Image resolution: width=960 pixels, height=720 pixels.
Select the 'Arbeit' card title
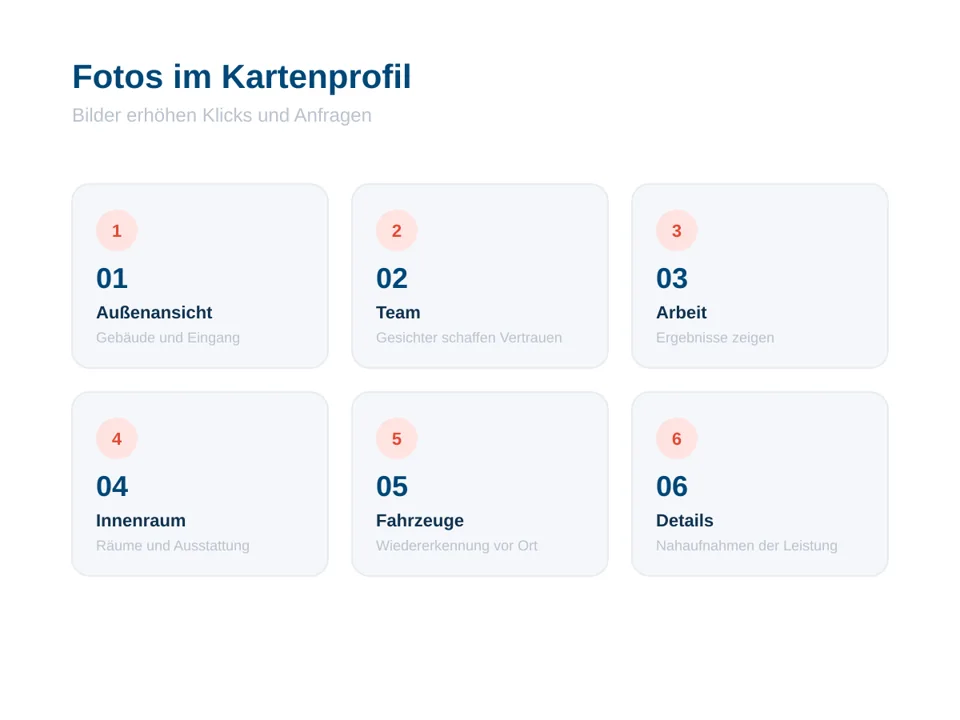[x=681, y=312]
